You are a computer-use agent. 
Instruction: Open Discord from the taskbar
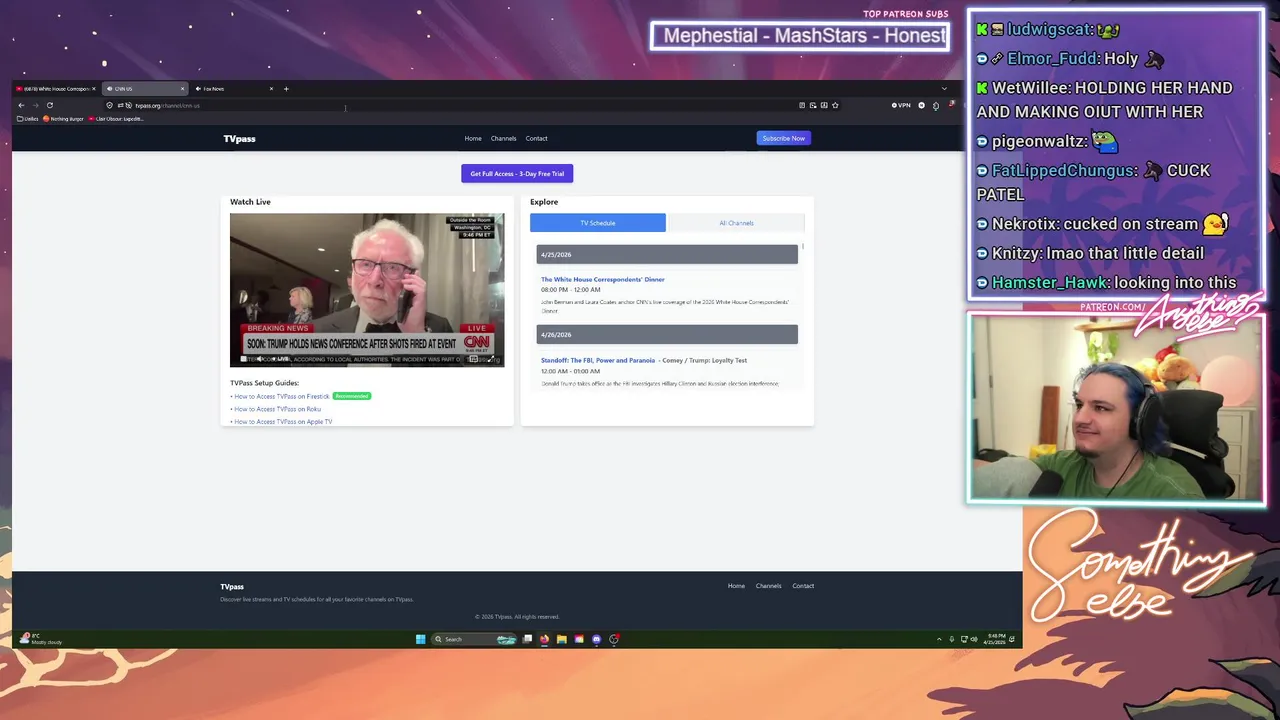click(596, 639)
